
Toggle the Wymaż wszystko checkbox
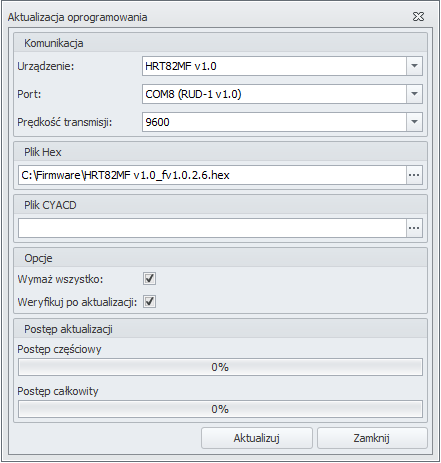[149, 278]
